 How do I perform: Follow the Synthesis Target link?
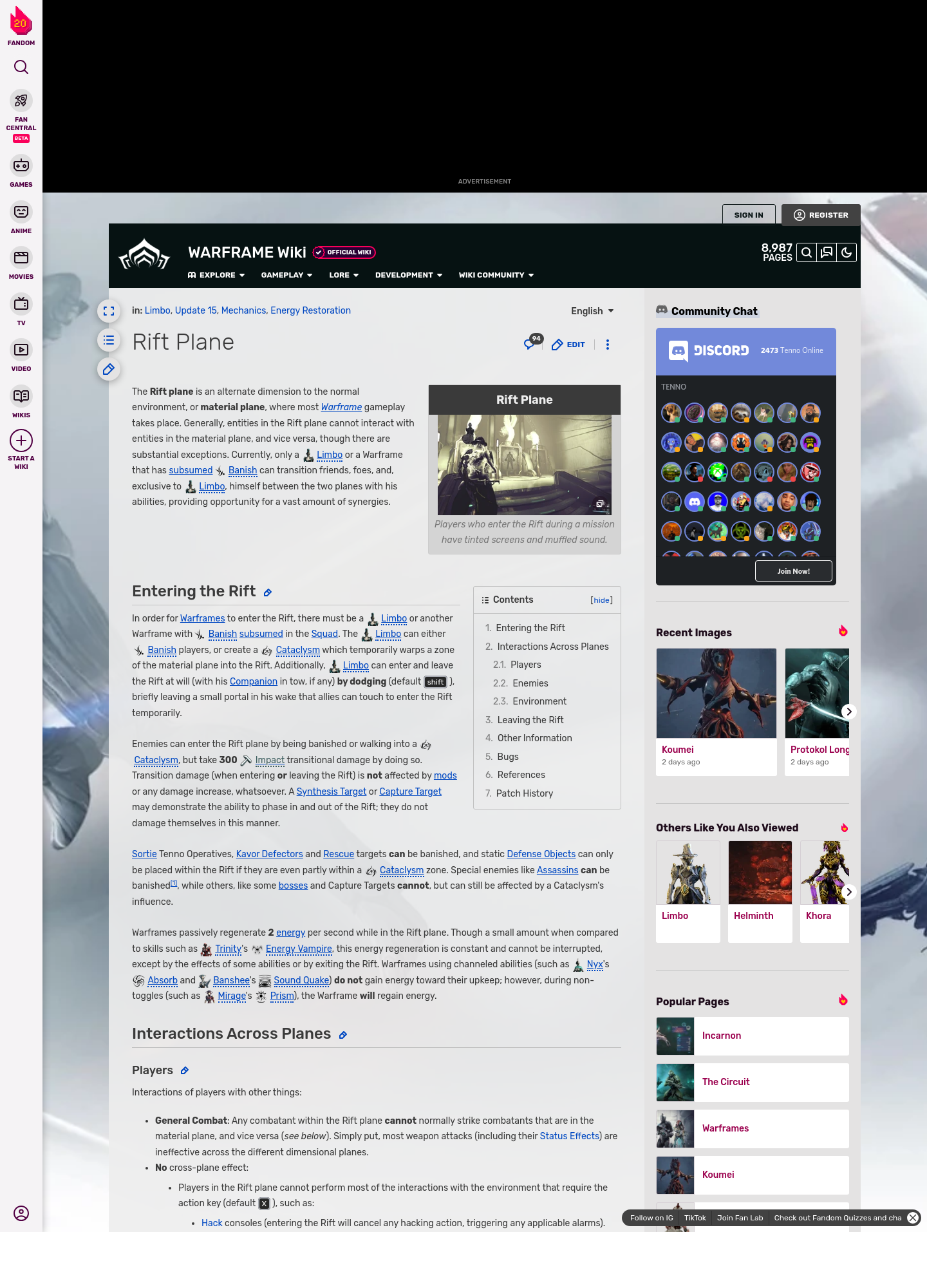(331, 791)
